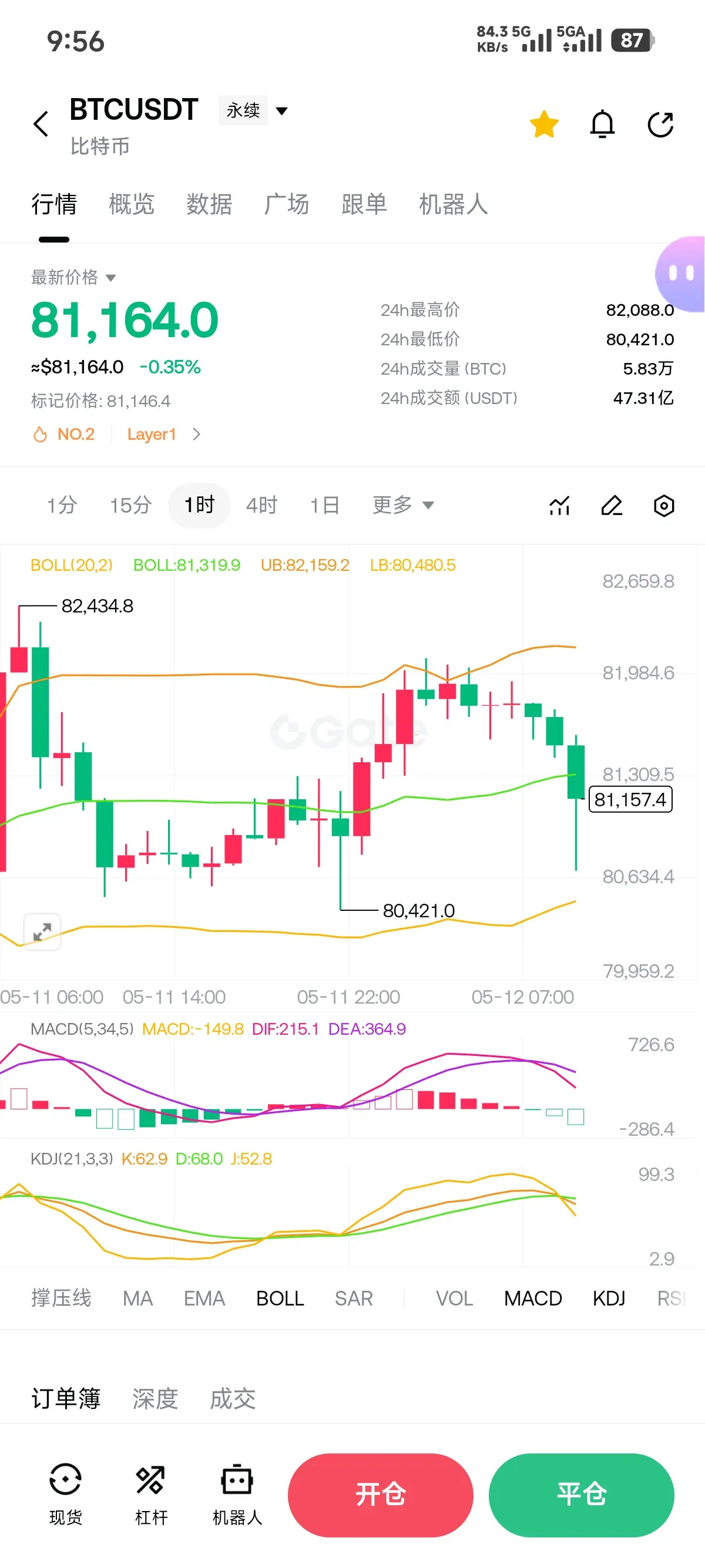The height and width of the screenshot is (1568, 705).
Task: Tap the current price label 81,157.4
Action: tap(630, 799)
